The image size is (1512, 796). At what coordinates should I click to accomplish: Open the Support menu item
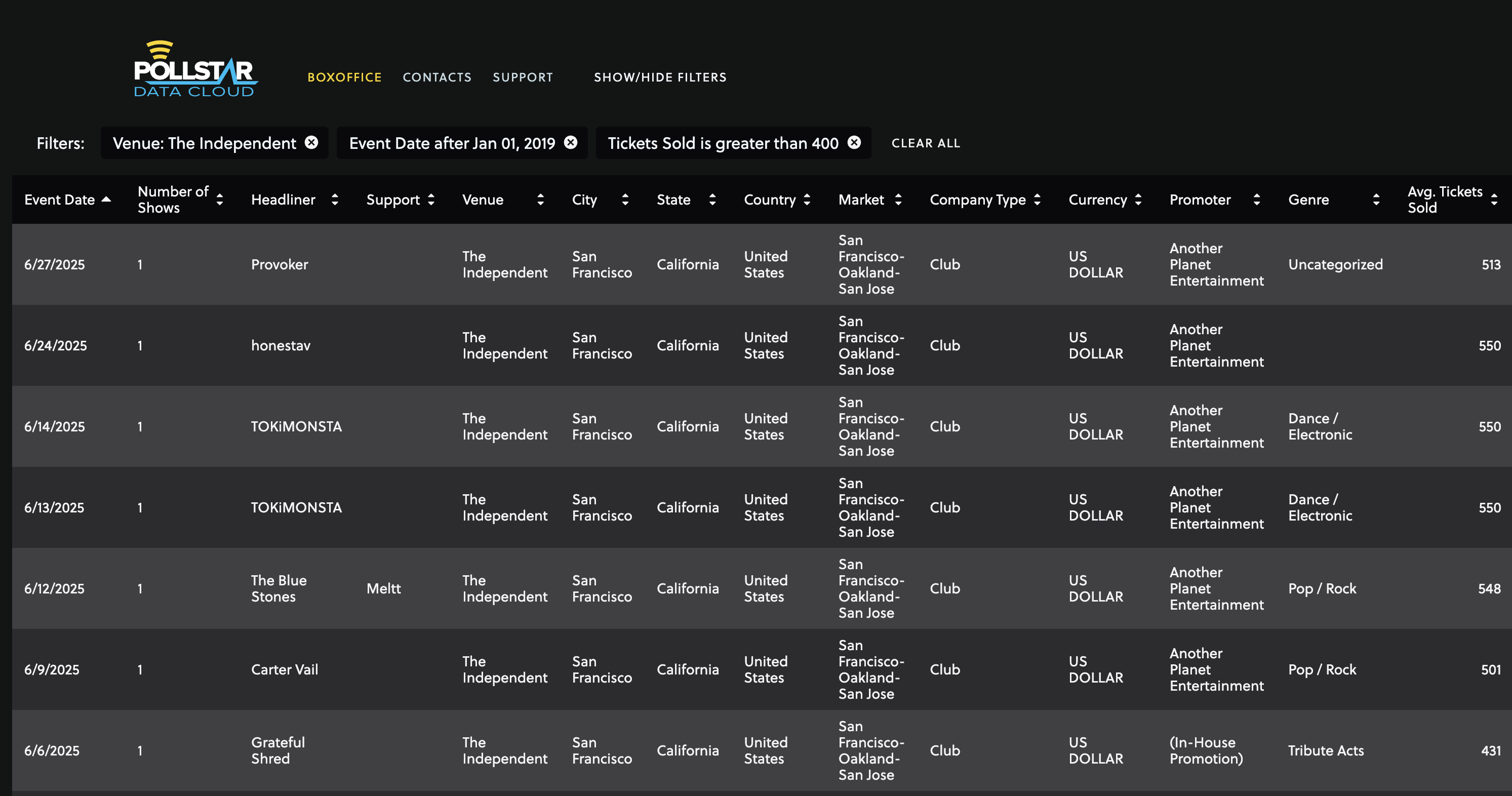[523, 77]
